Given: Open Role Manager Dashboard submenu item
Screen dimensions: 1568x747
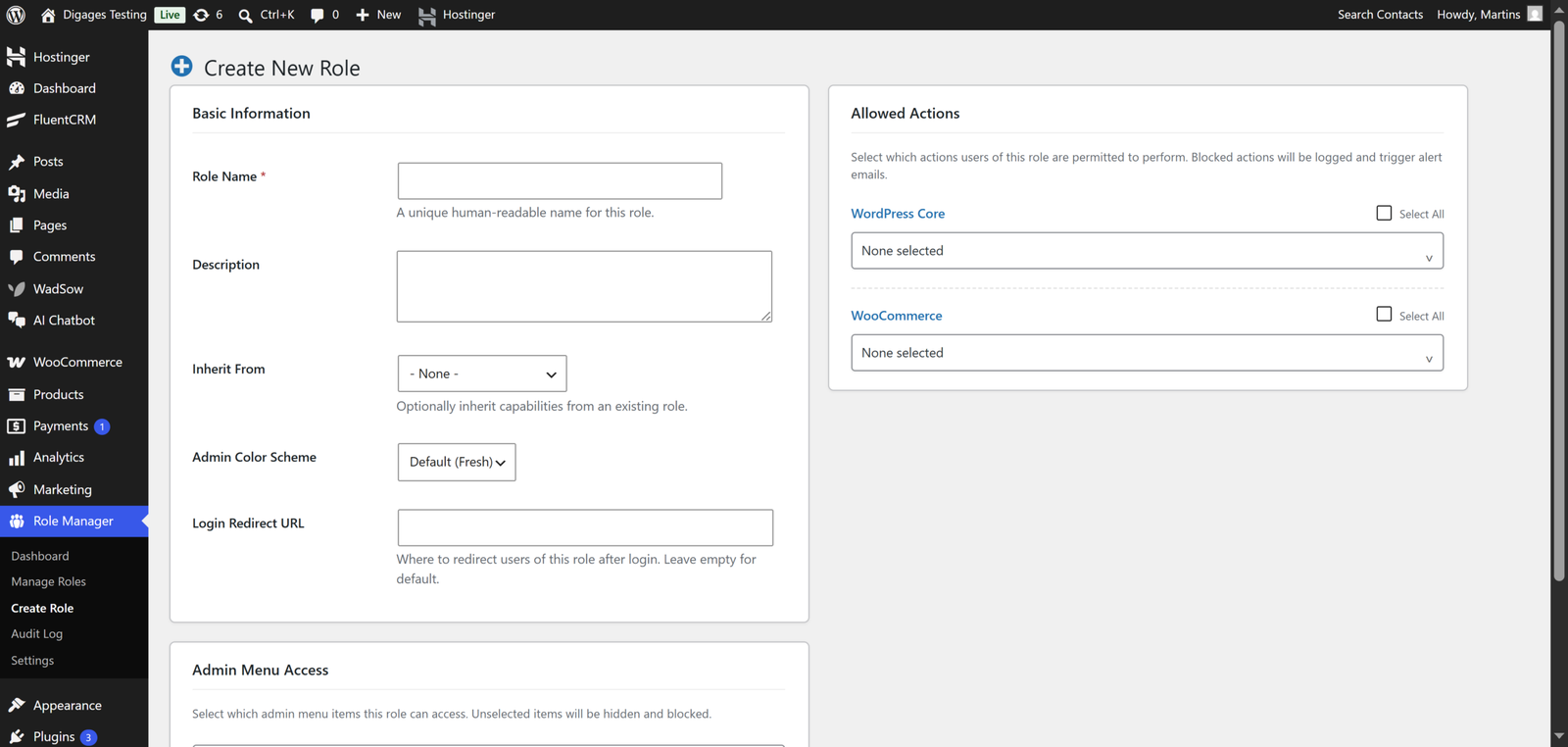Looking at the screenshot, I should click(x=40, y=556).
